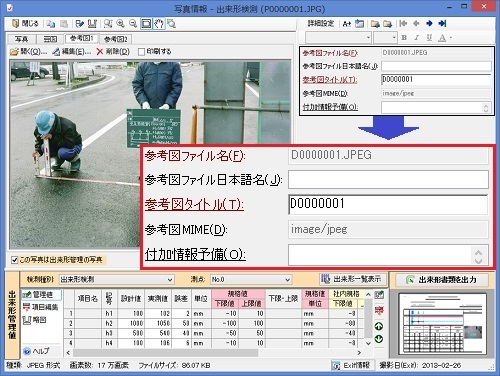Open the font color A picker
This screenshot has height=376, width=500.
444,38
